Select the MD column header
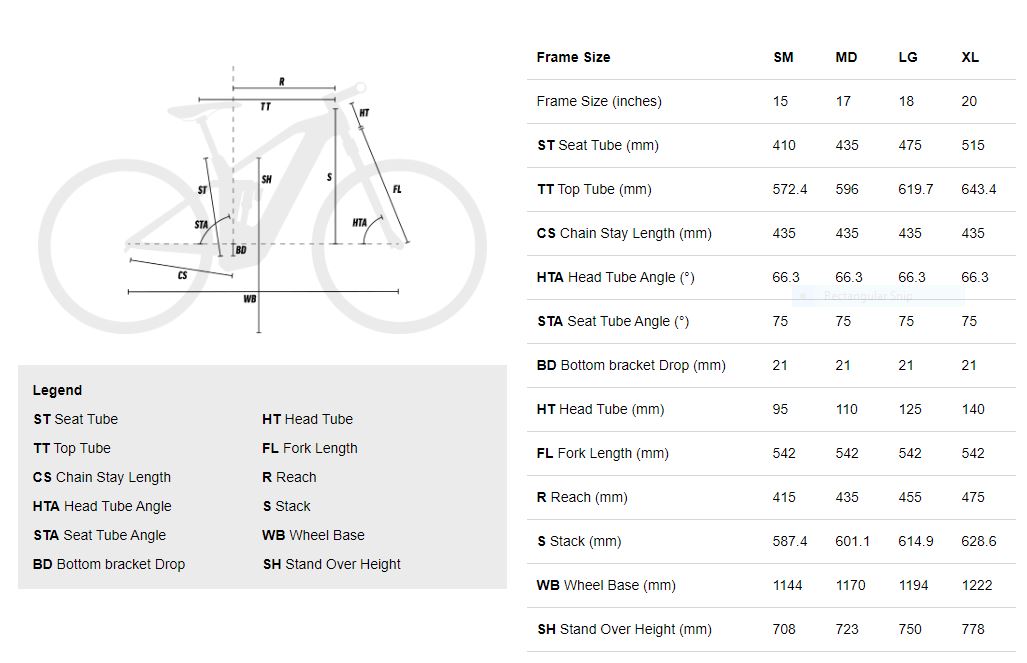 pos(846,58)
